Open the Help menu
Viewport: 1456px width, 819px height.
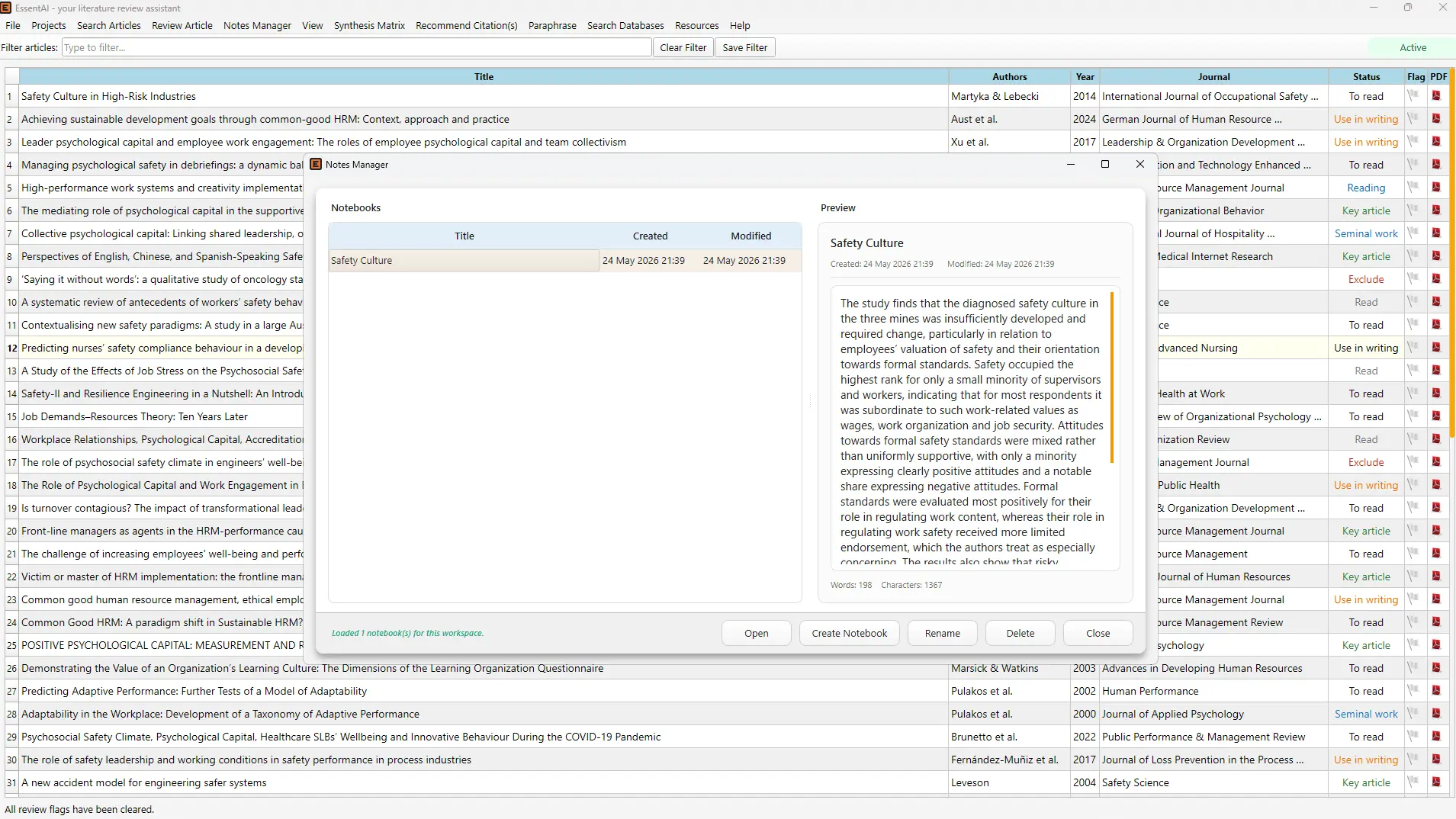click(x=740, y=25)
